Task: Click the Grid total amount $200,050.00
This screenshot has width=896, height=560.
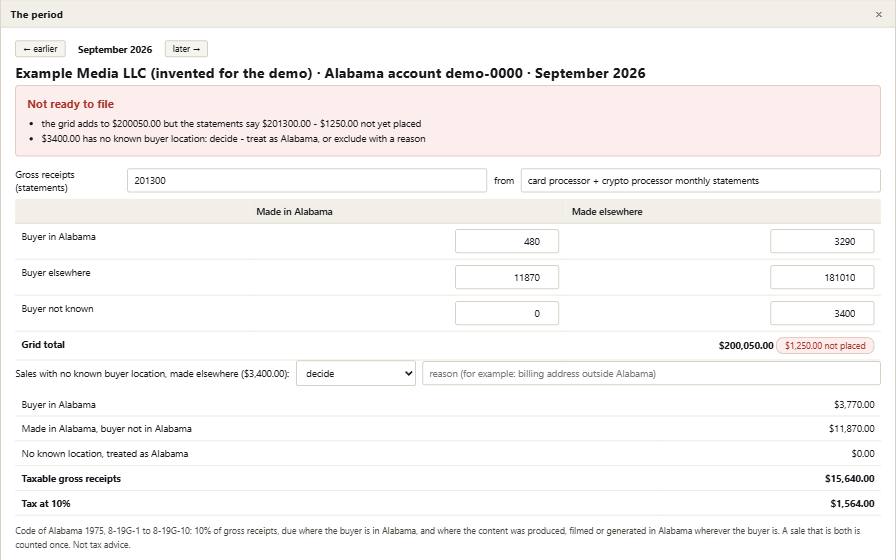Action: (x=746, y=346)
